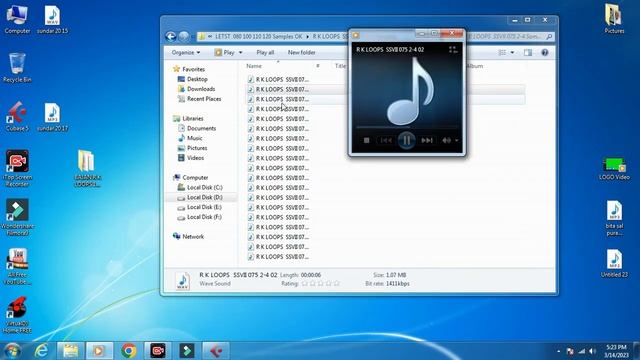Open the taskbar clock

pos(616,351)
